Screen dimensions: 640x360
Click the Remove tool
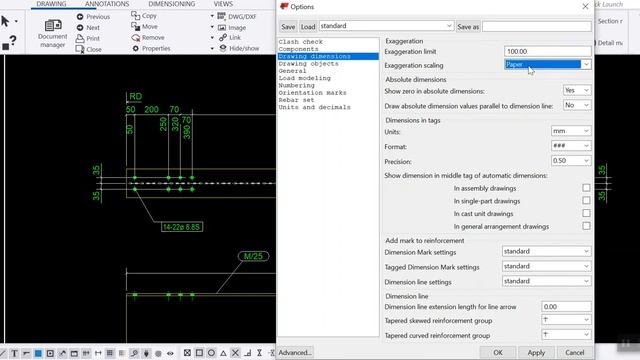click(x=148, y=38)
